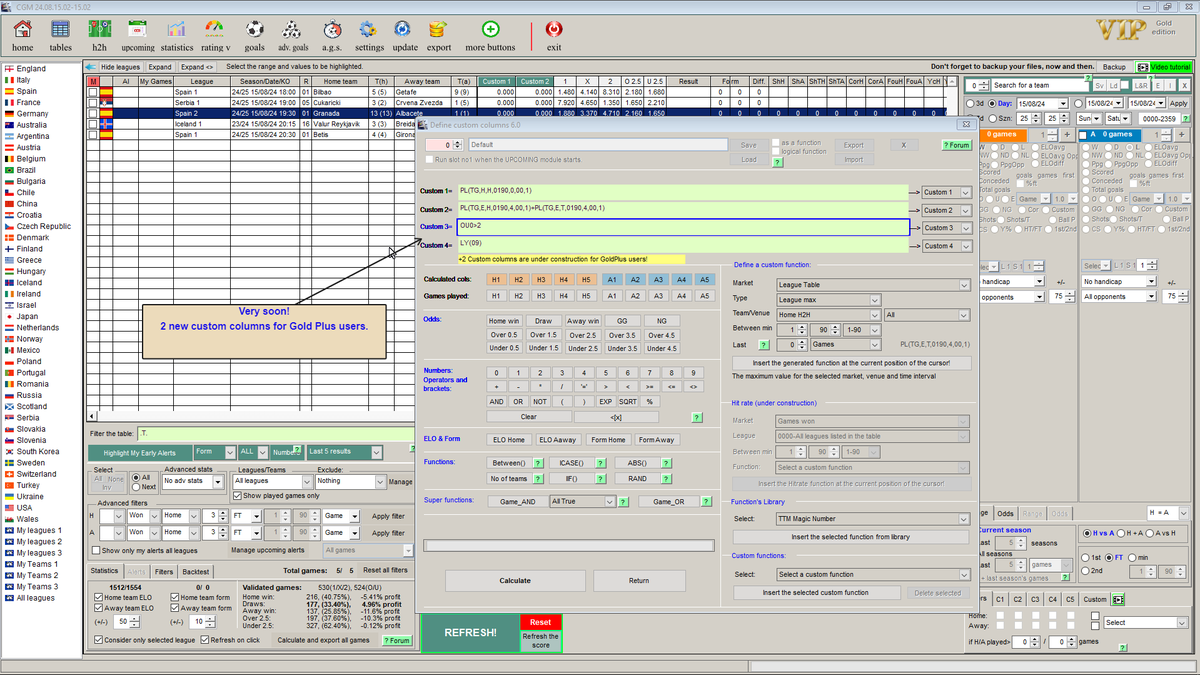Click the 'Over 2.5' odds button
The width and height of the screenshot is (1200, 675).
tap(582, 335)
